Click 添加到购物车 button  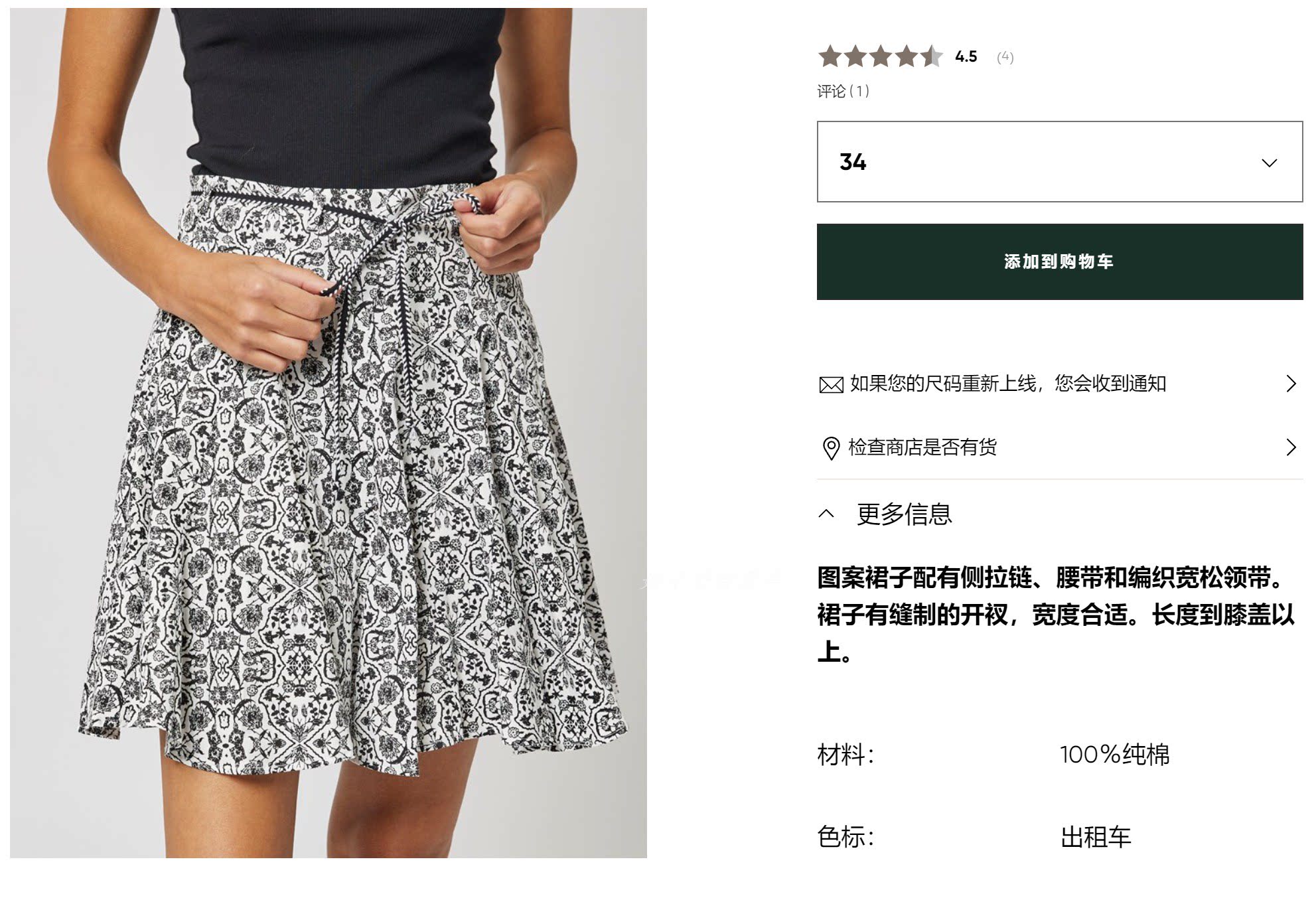(x=1060, y=262)
